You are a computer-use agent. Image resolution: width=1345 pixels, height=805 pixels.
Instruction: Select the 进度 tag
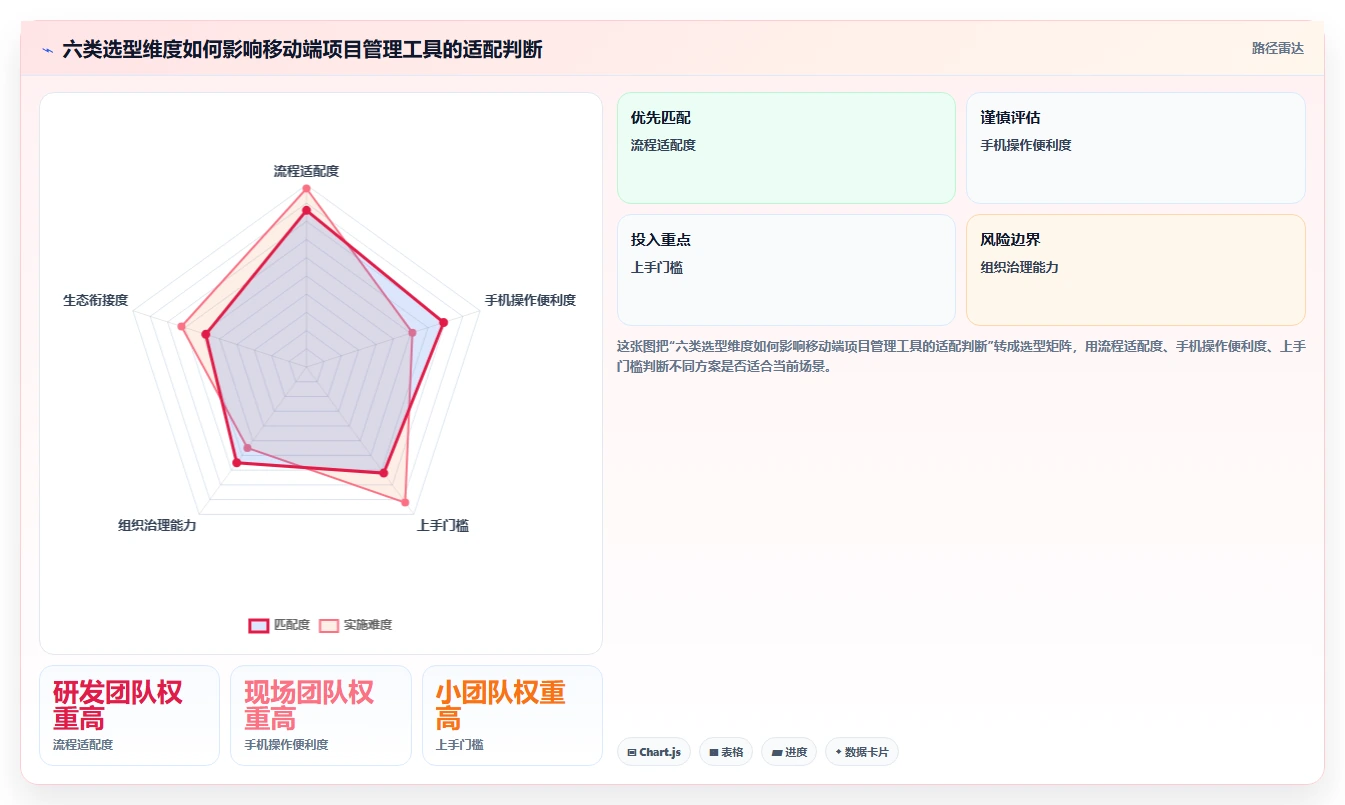pos(789,752)
